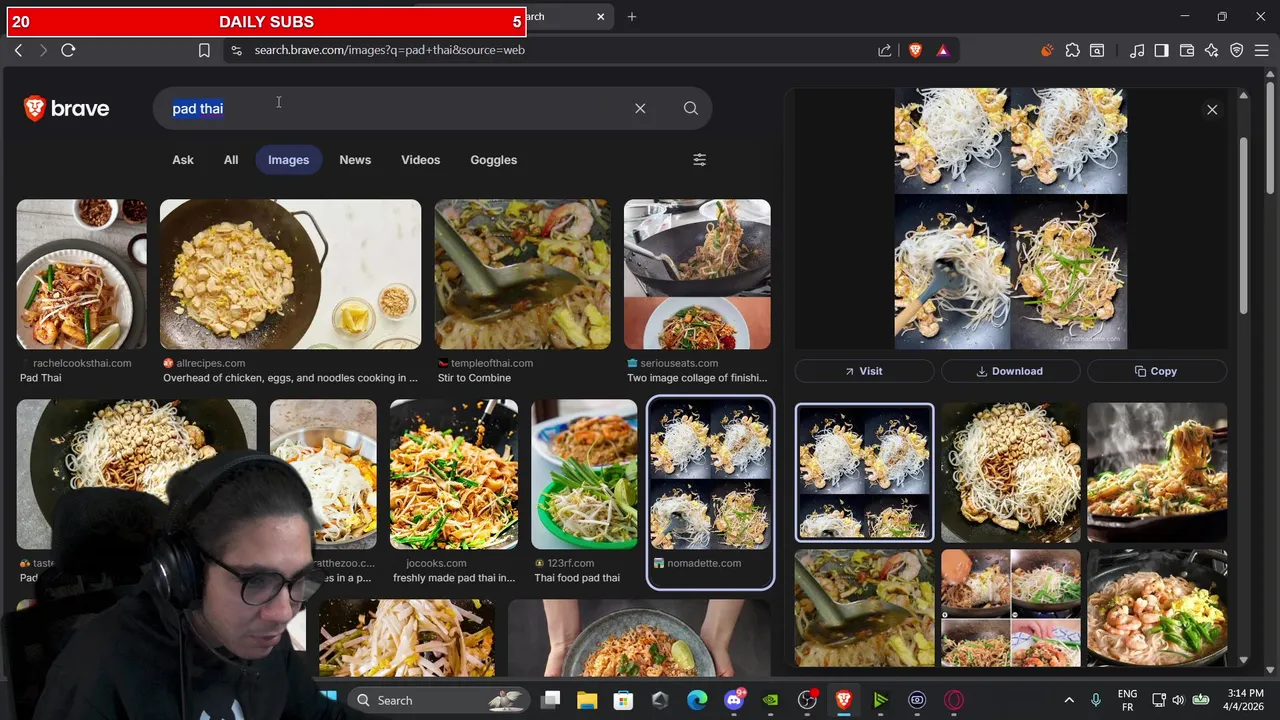1280x720 pixels.
Task: Close the current browser tab
Action: (x=601, y=16)
